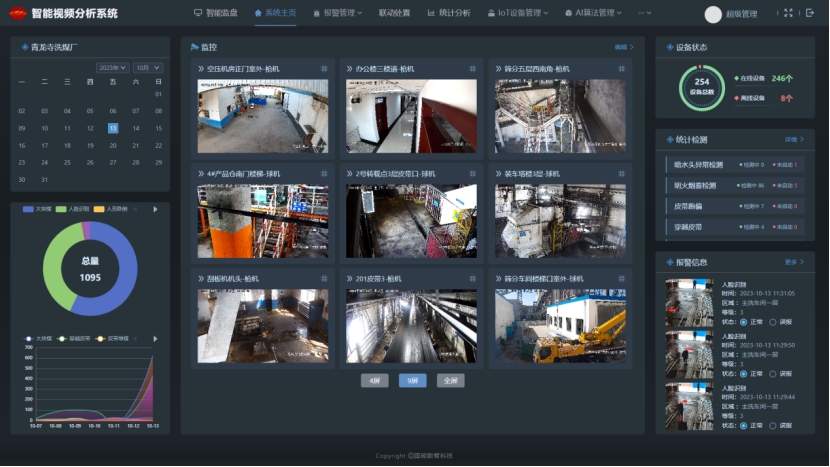Switch to the 智能监盘 tab
This screenshot has width=830, height=467.
[216, 13]
